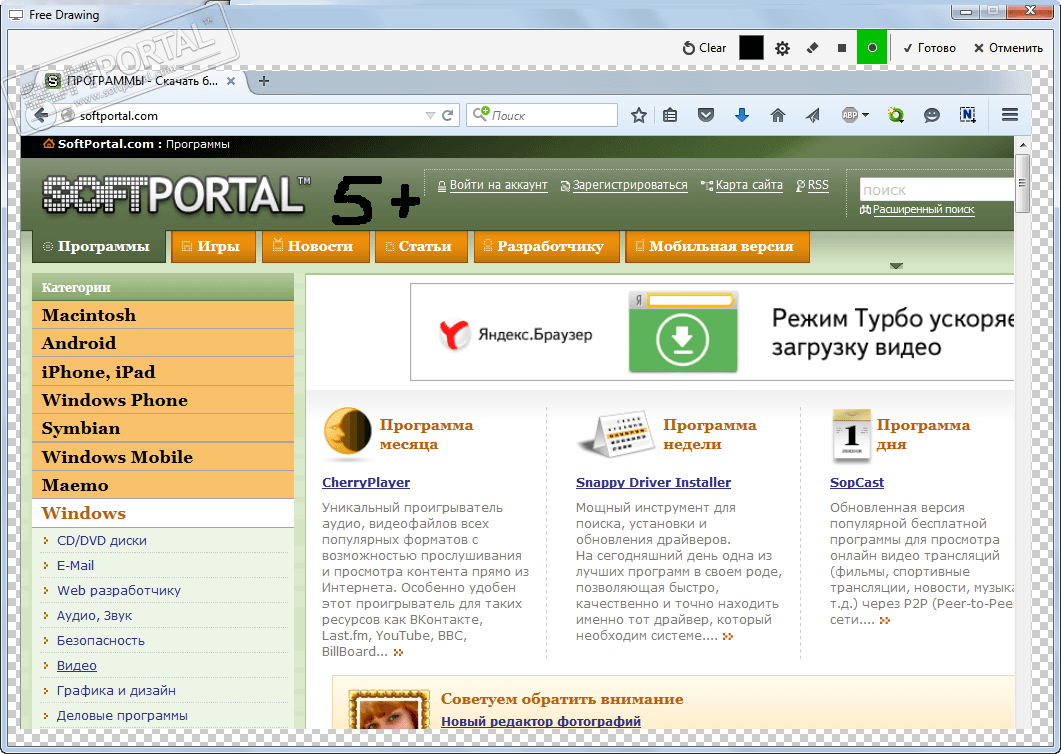Go to browser home page

coord(777,116)
